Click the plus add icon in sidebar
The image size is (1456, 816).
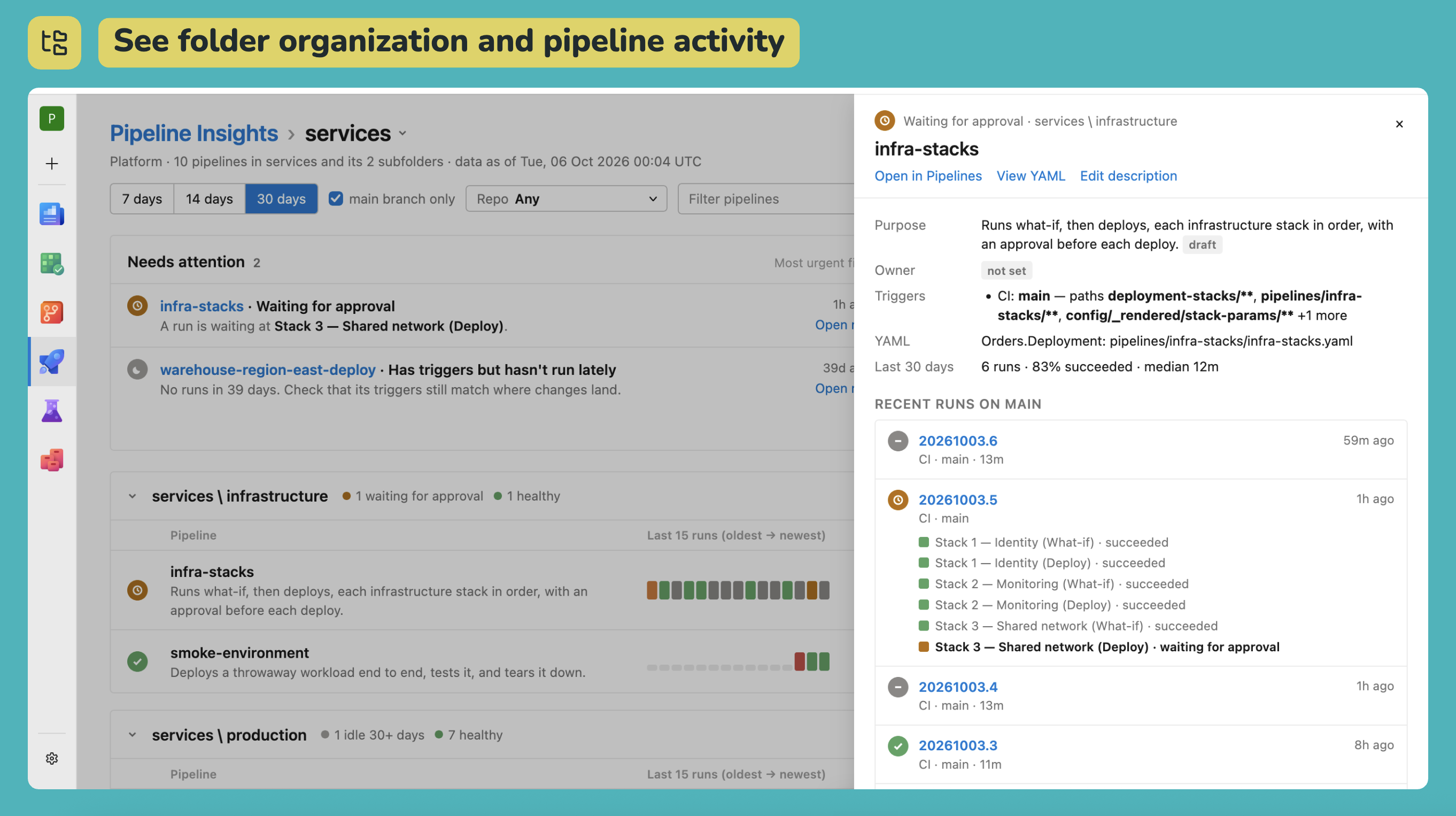coord(51,164)
